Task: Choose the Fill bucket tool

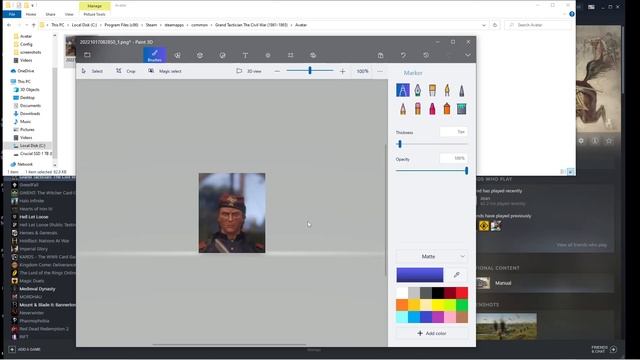Action: coord(462,109)
